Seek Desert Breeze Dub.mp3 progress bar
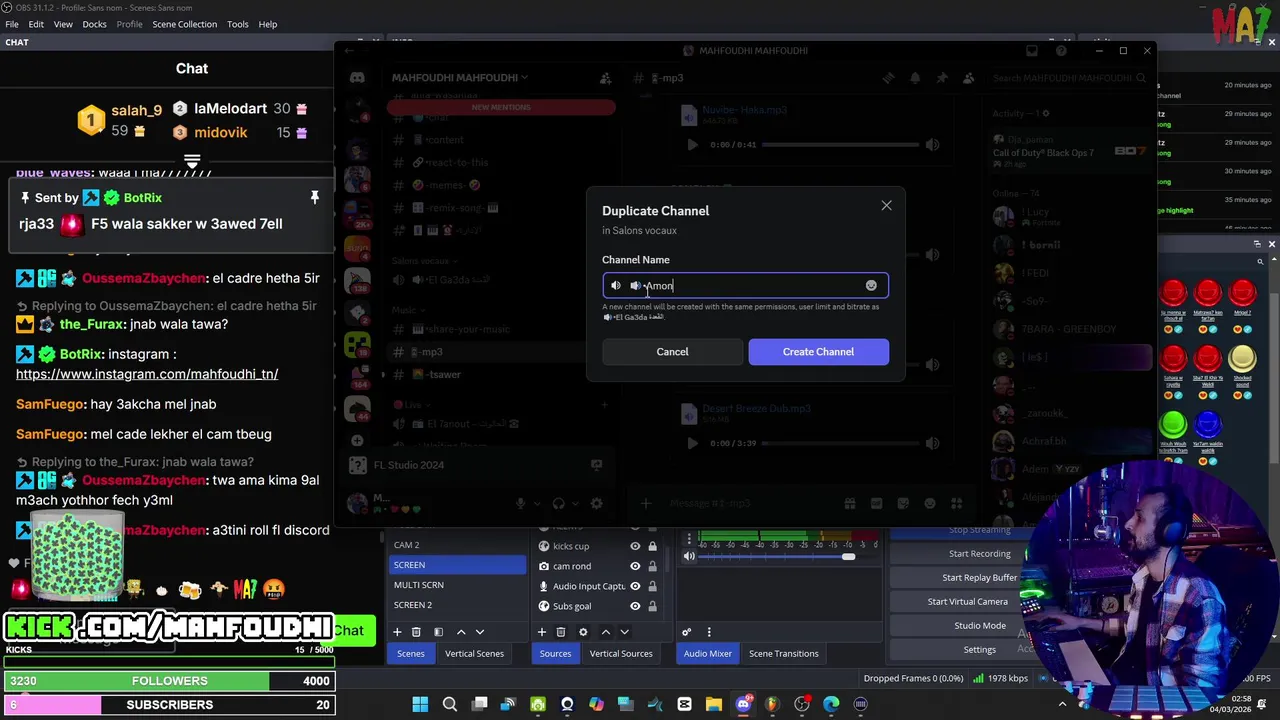The image size is (1280, 720). click(x=840, y=443)
